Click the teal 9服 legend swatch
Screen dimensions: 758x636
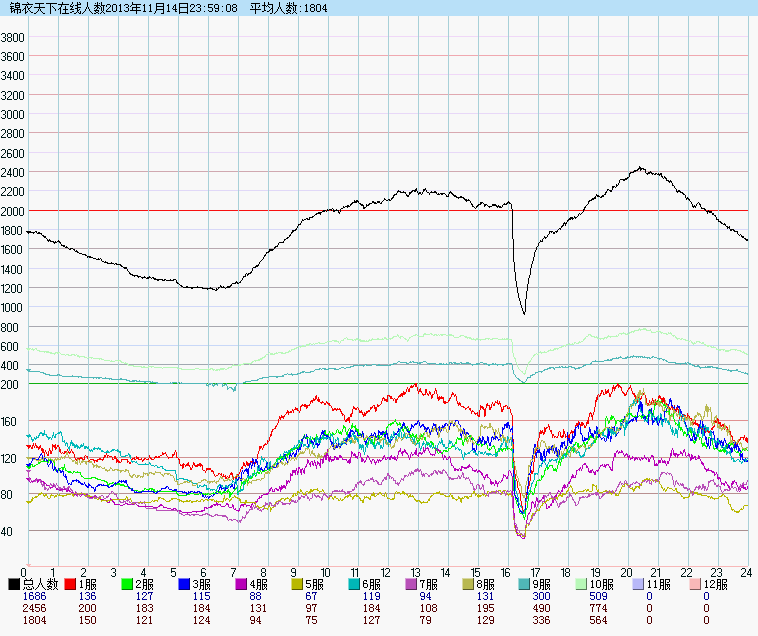(526, 583)
